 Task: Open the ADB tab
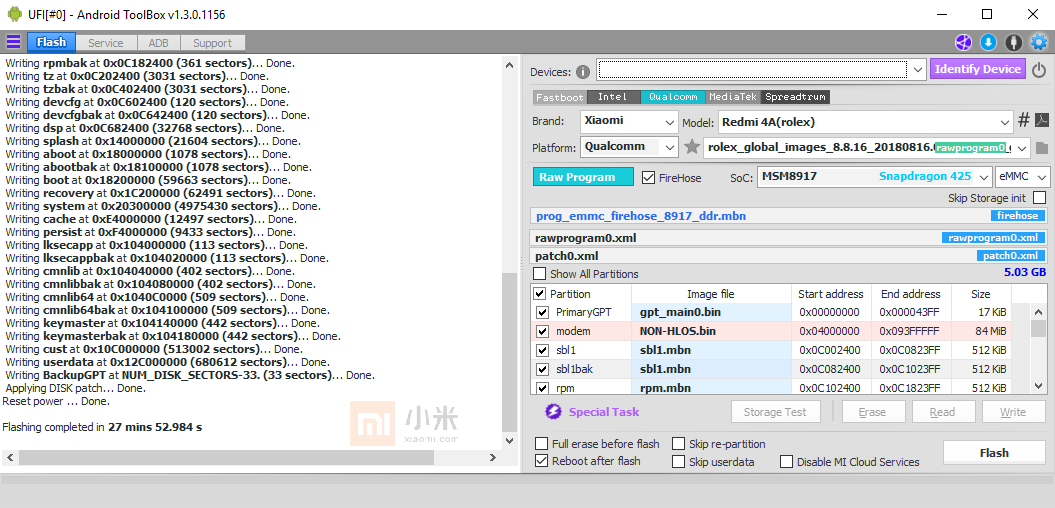tap(159, 43)
